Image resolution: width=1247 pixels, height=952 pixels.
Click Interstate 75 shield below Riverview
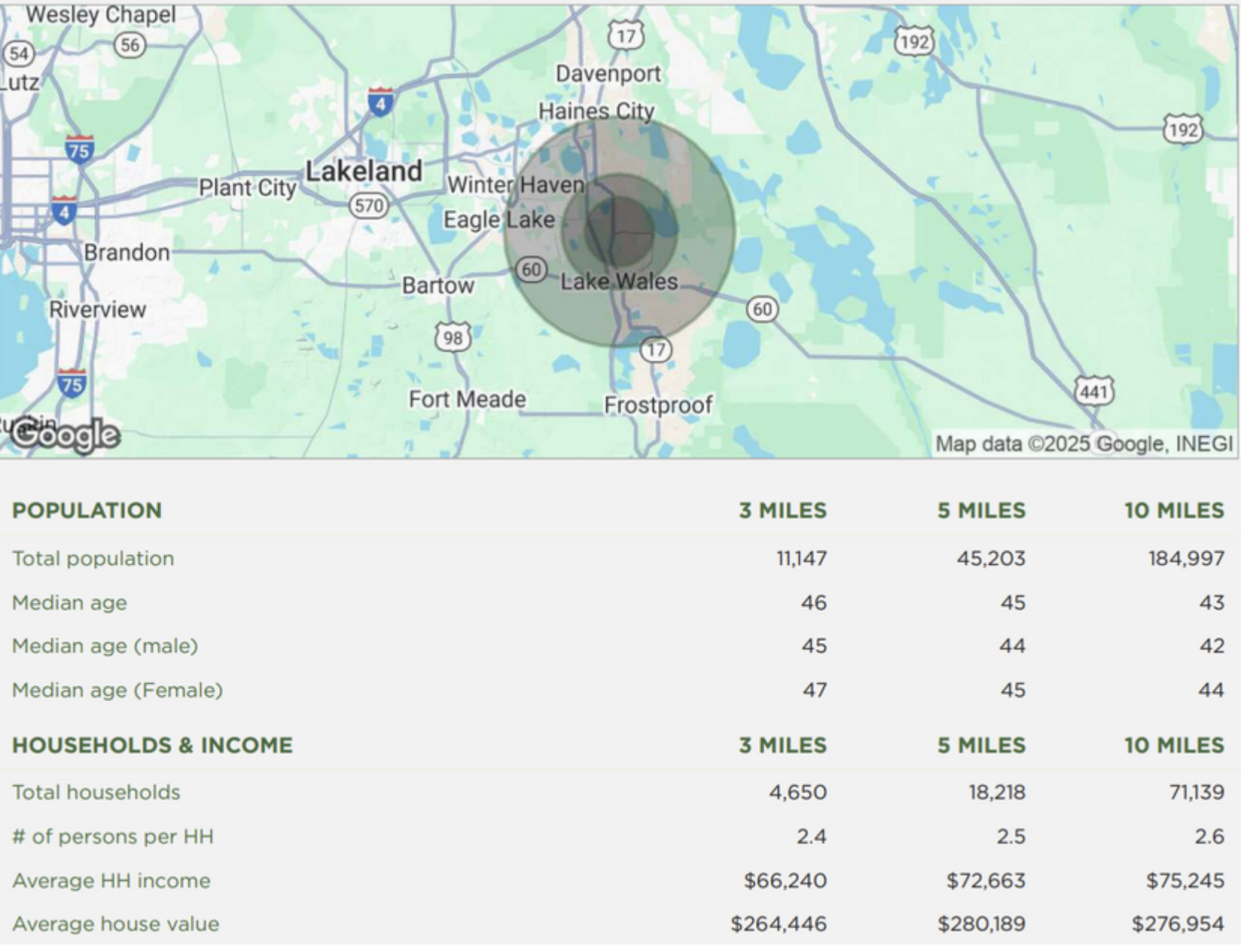click(71, 383)
